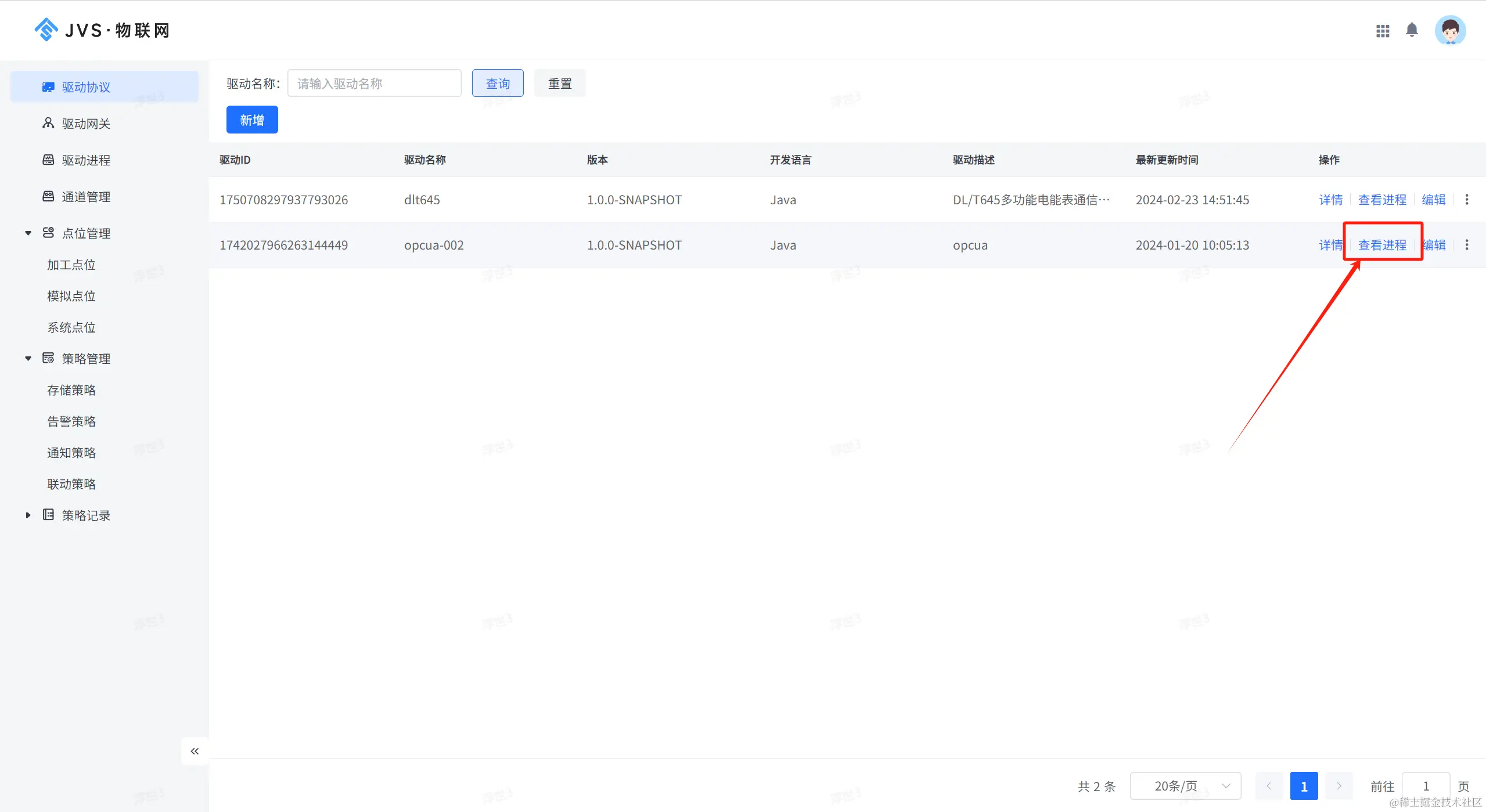1486x812 pixels.
Task: Click the notification bell icon
Action: click(1412, 30)
